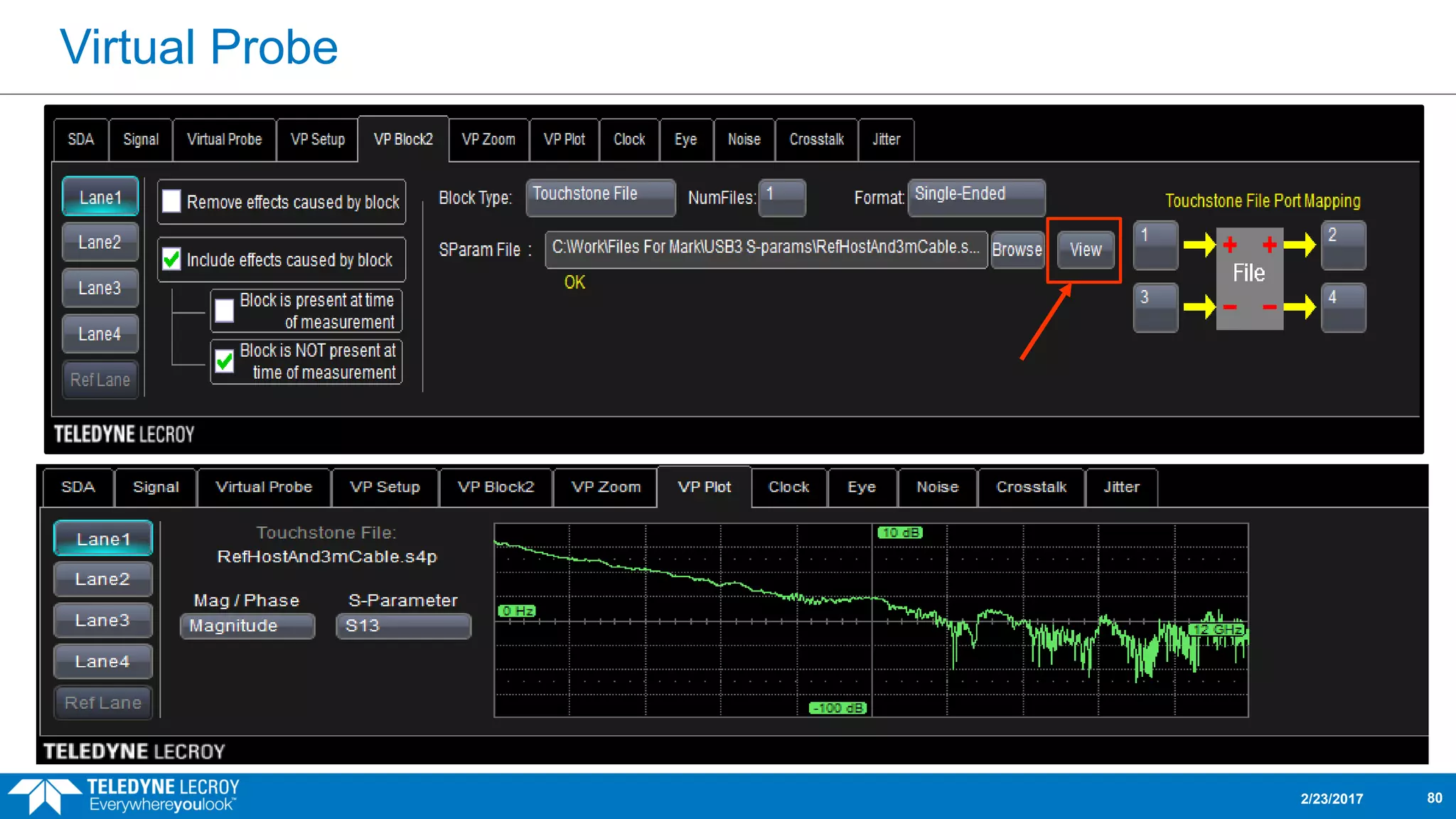Enable Remove effects caused by block

tap(171, 202)
